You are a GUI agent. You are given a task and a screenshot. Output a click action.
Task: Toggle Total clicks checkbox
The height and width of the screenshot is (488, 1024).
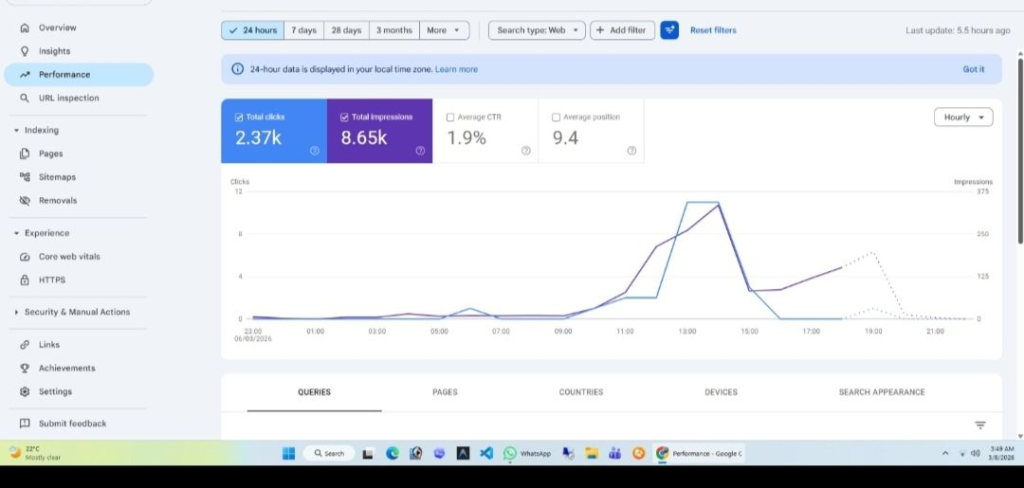click(238, 118)
